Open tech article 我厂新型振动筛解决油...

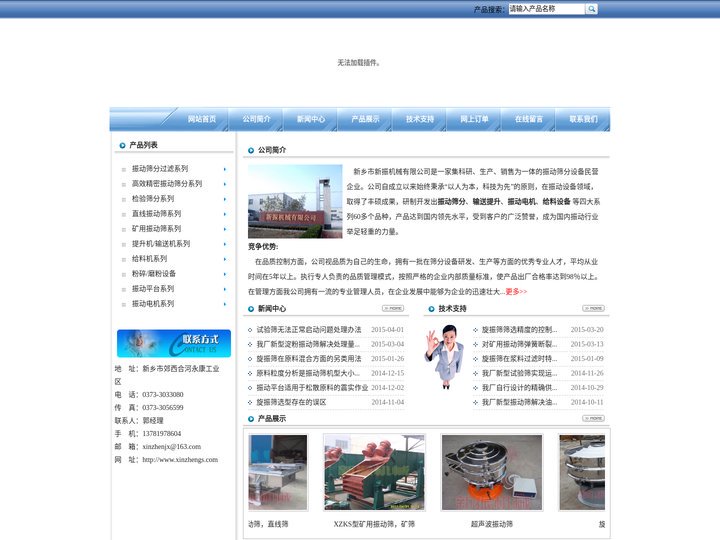(519, 402)
